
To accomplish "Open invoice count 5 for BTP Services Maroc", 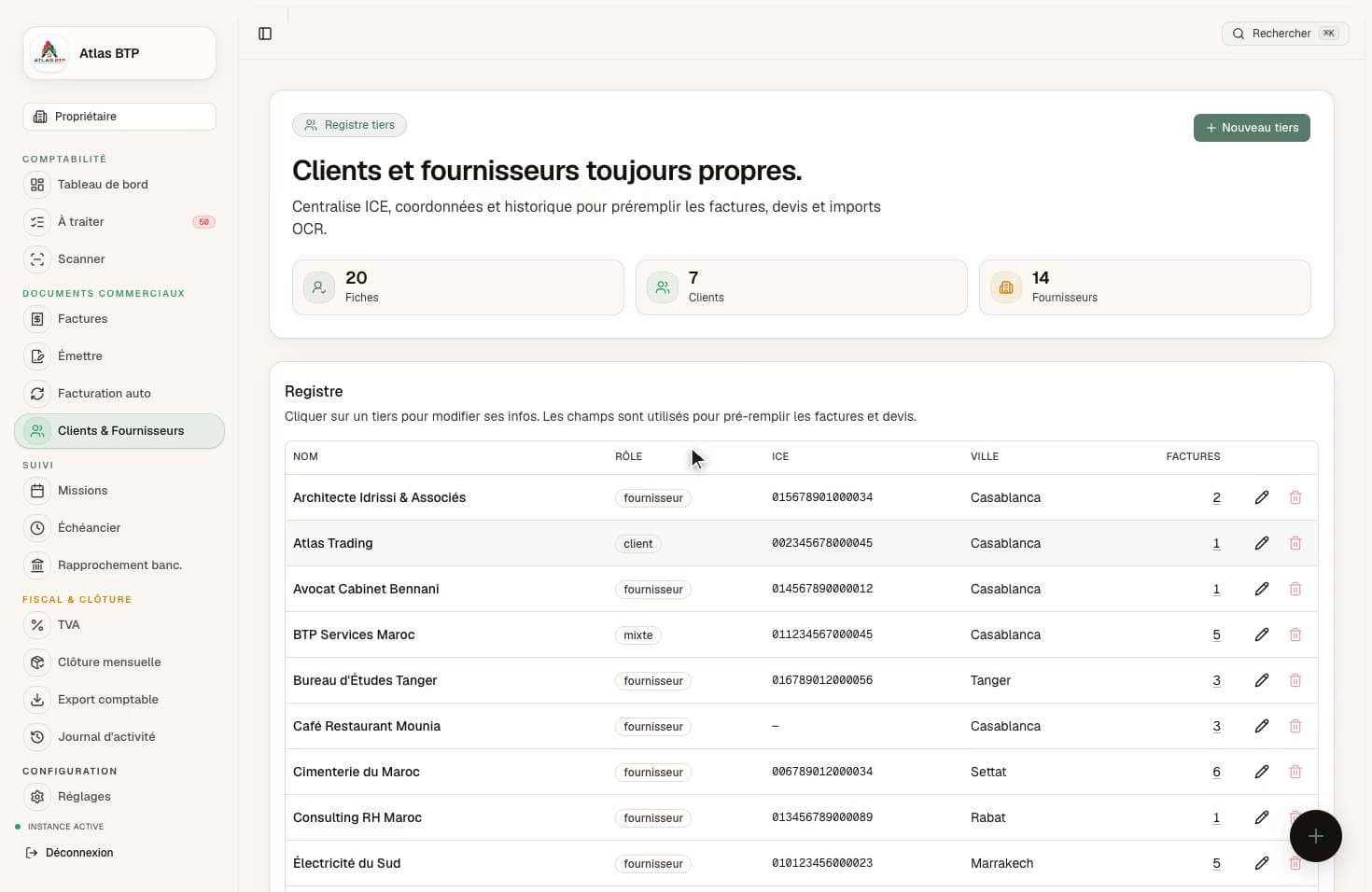I will pos(1216,634).
